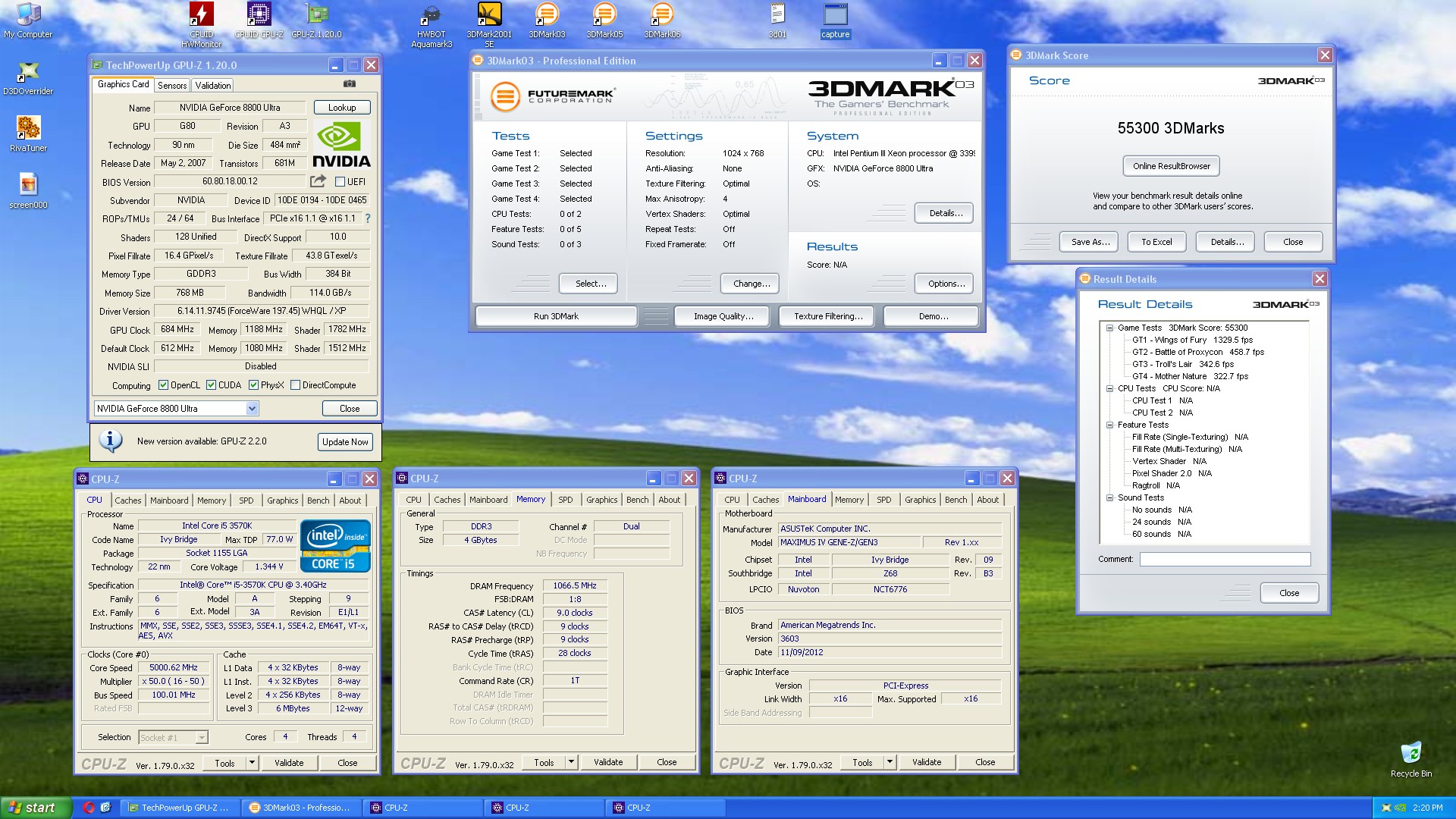Viewport: 1456px width, 819px height.
Task: Open Caches tab in first CPU-Z window
Action: [128, 500]
